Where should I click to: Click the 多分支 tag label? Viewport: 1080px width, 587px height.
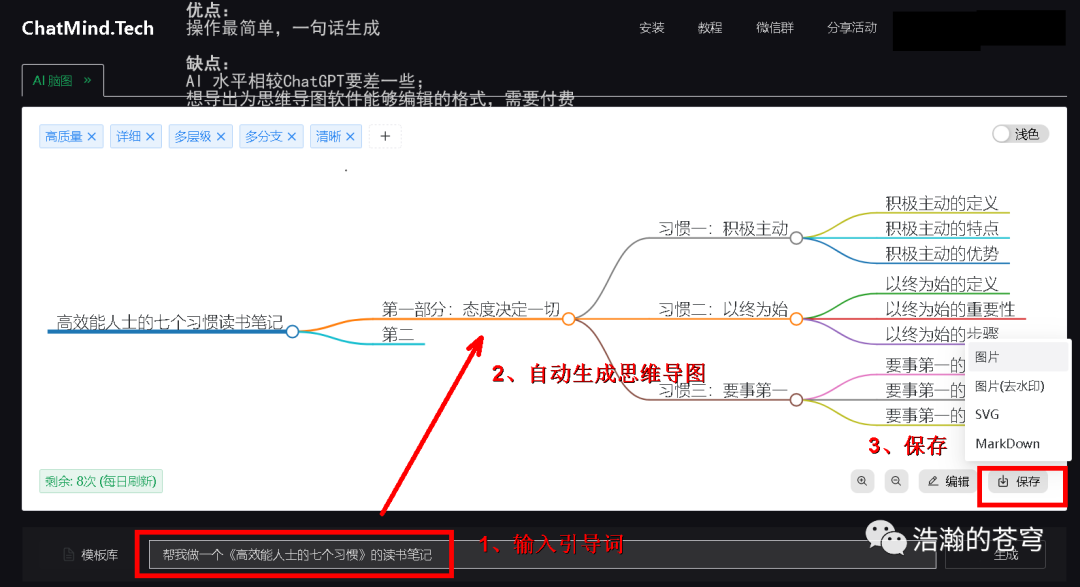[x=263, y=136]
